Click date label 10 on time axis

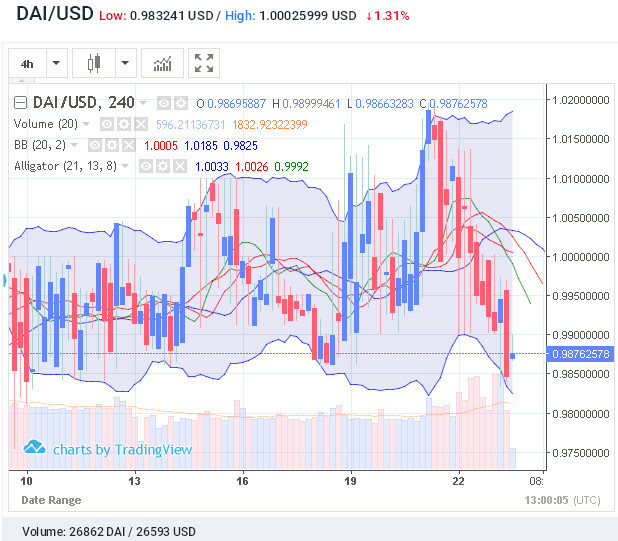coord(26,481)
